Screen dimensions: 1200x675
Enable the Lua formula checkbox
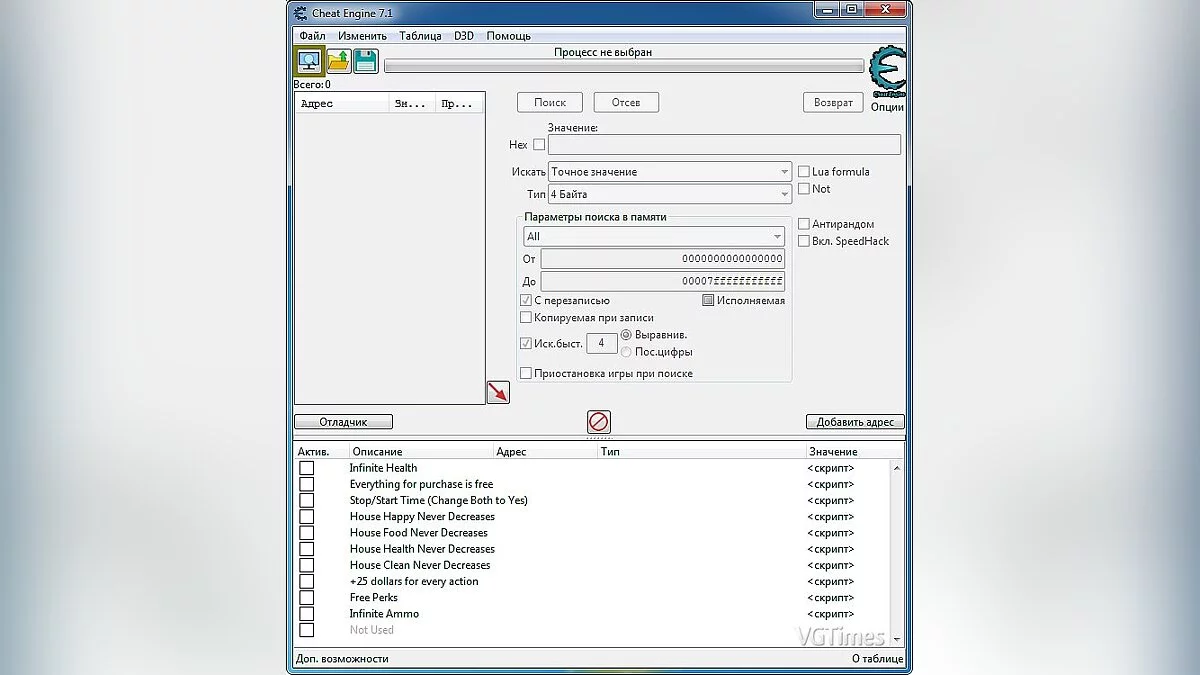(x=804, y=171)
